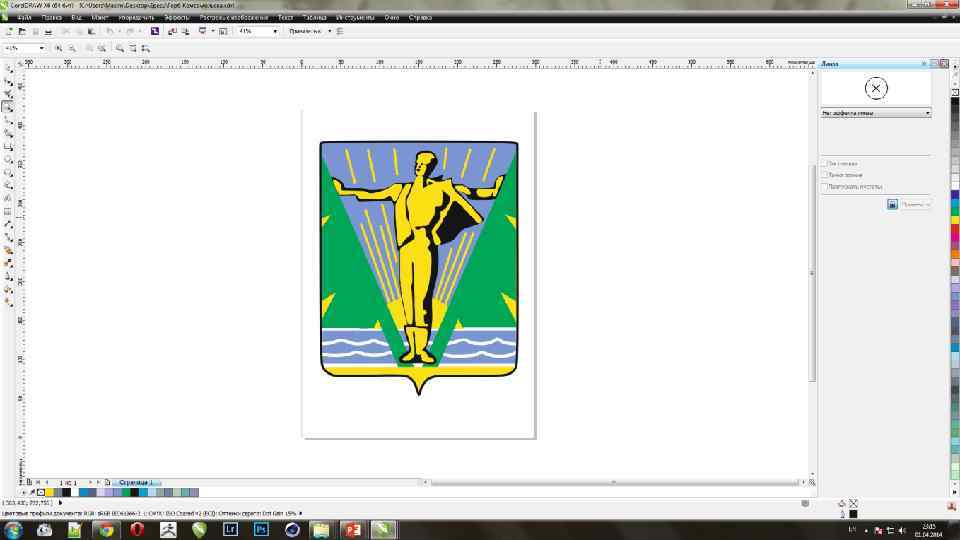
Task: Select the Ellipse tool
Action: click(x=8, y=159)
